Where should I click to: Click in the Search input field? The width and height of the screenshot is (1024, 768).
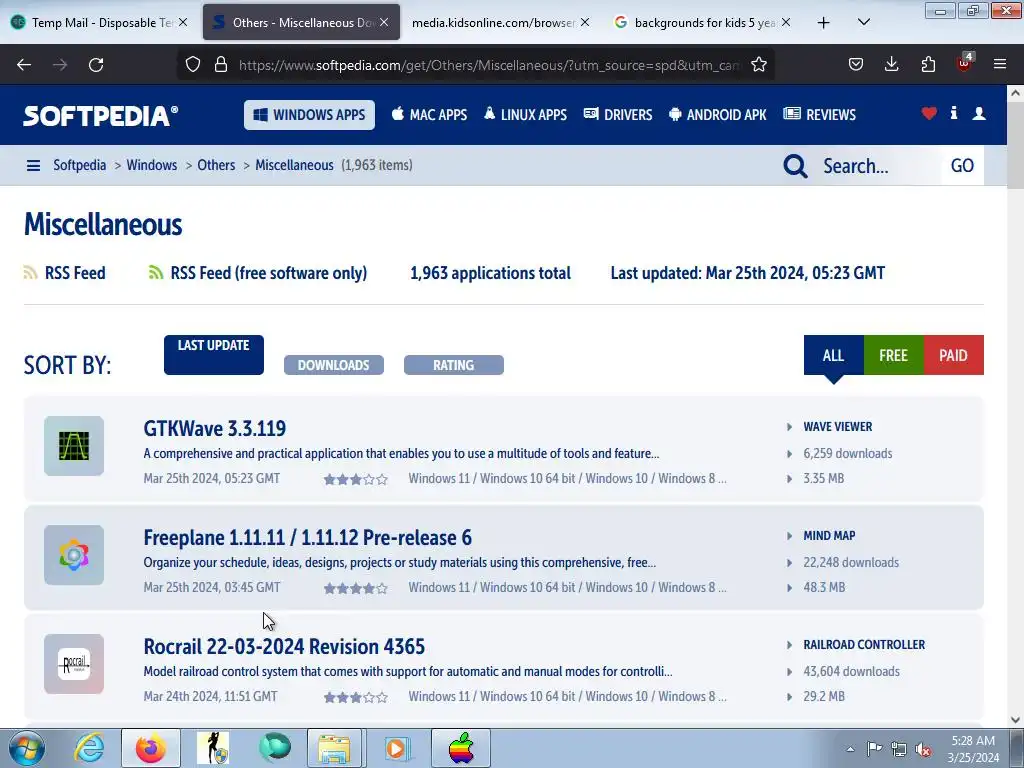tap(878, 166)
